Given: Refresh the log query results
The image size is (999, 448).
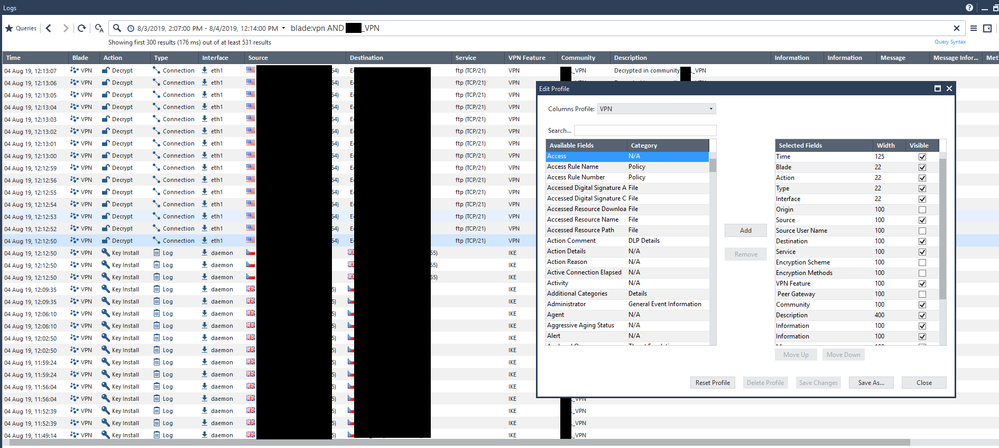Looking at the screenshot, I should click(82, 29).
